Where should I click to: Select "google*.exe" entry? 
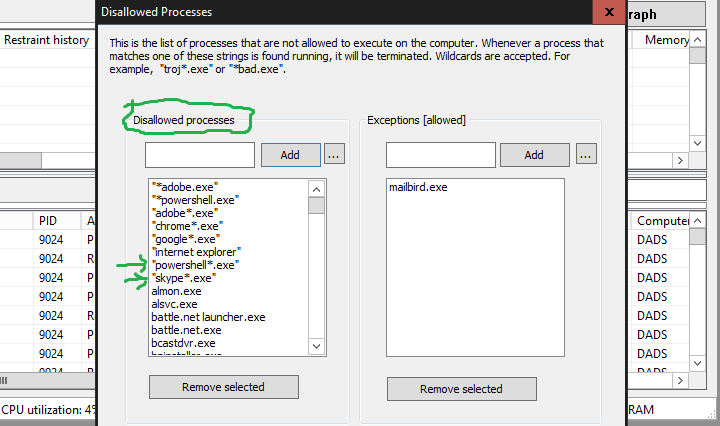pos(185,239)
